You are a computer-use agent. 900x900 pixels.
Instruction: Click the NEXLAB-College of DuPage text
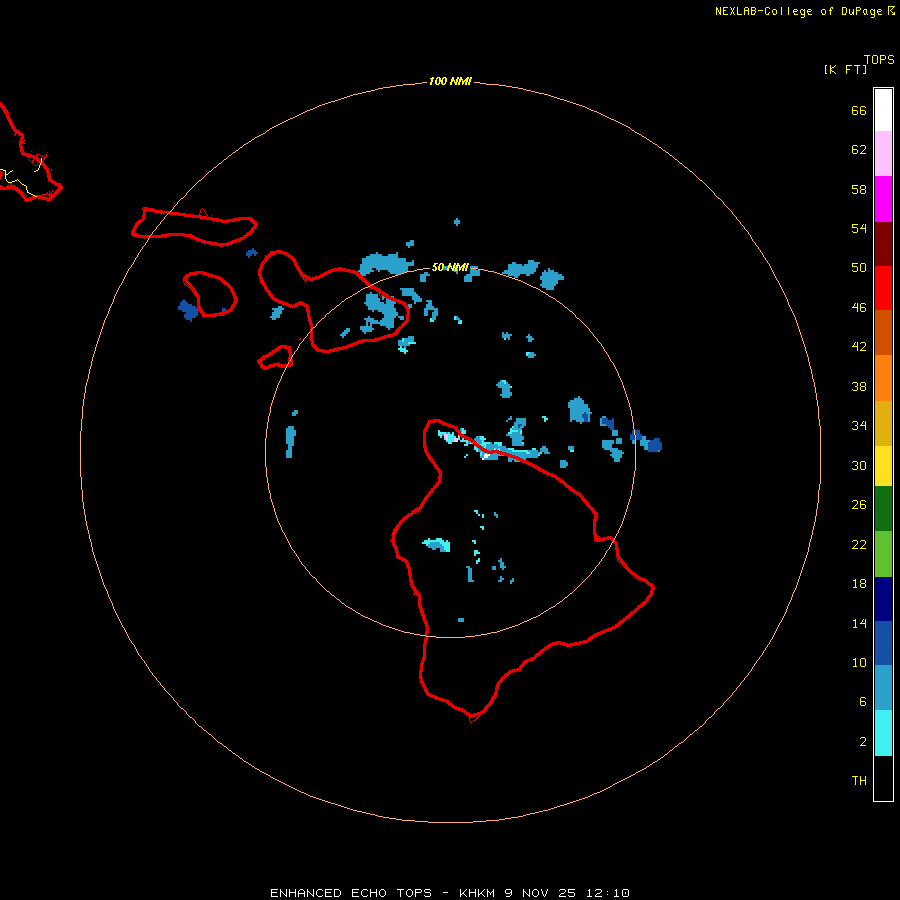(798, 11)
